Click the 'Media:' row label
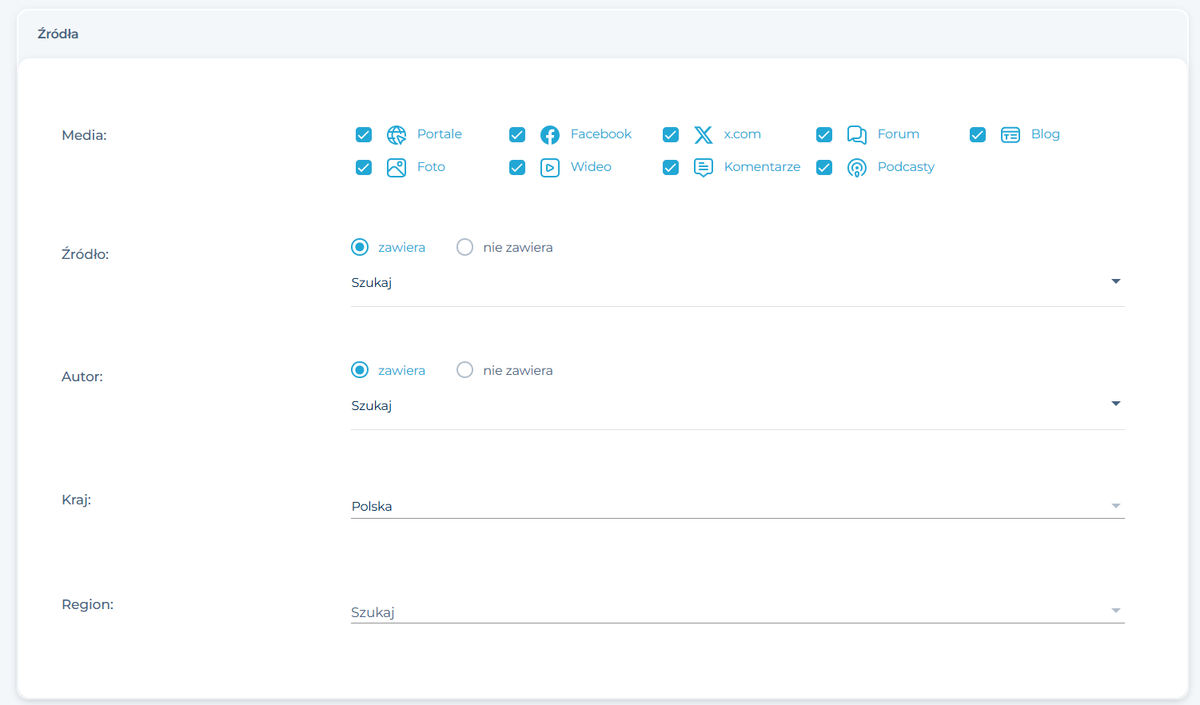Image resolution: width=1200 pixels, height=705 pixels. point(84,136)
